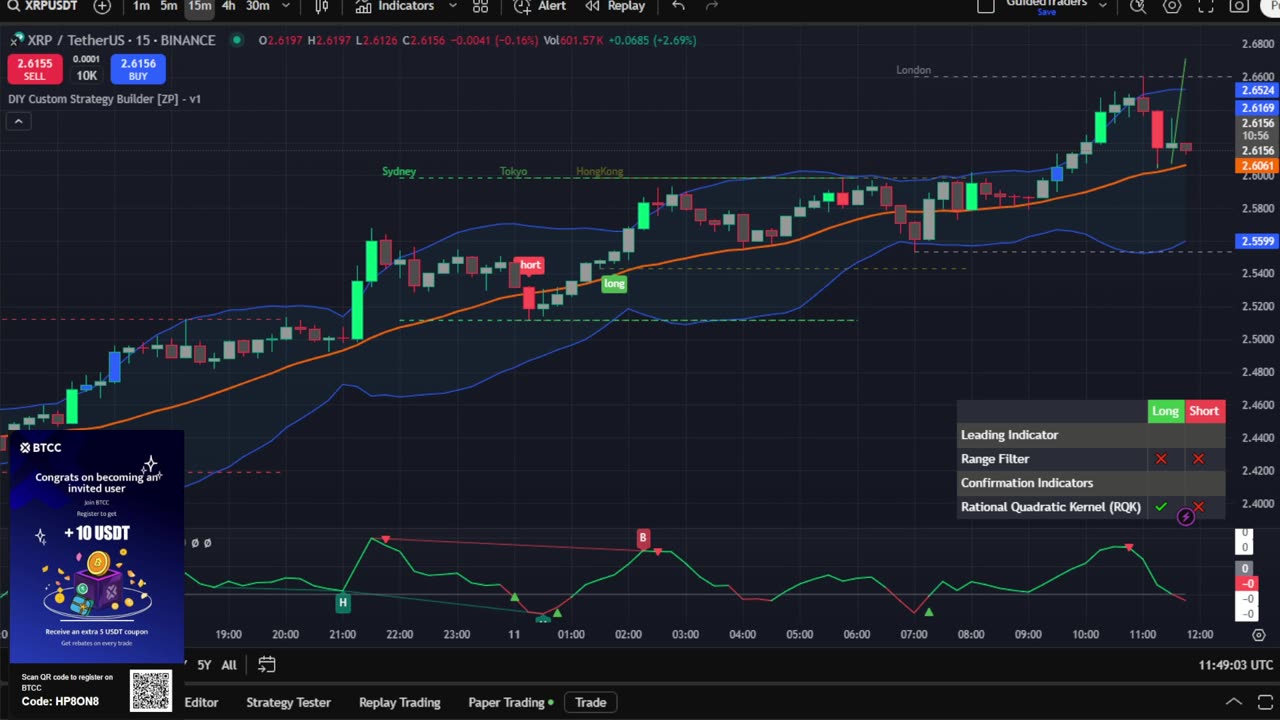Collapse the indicator legend with chevron
The width and height of the screenshot is (1280, 720).
18,121
